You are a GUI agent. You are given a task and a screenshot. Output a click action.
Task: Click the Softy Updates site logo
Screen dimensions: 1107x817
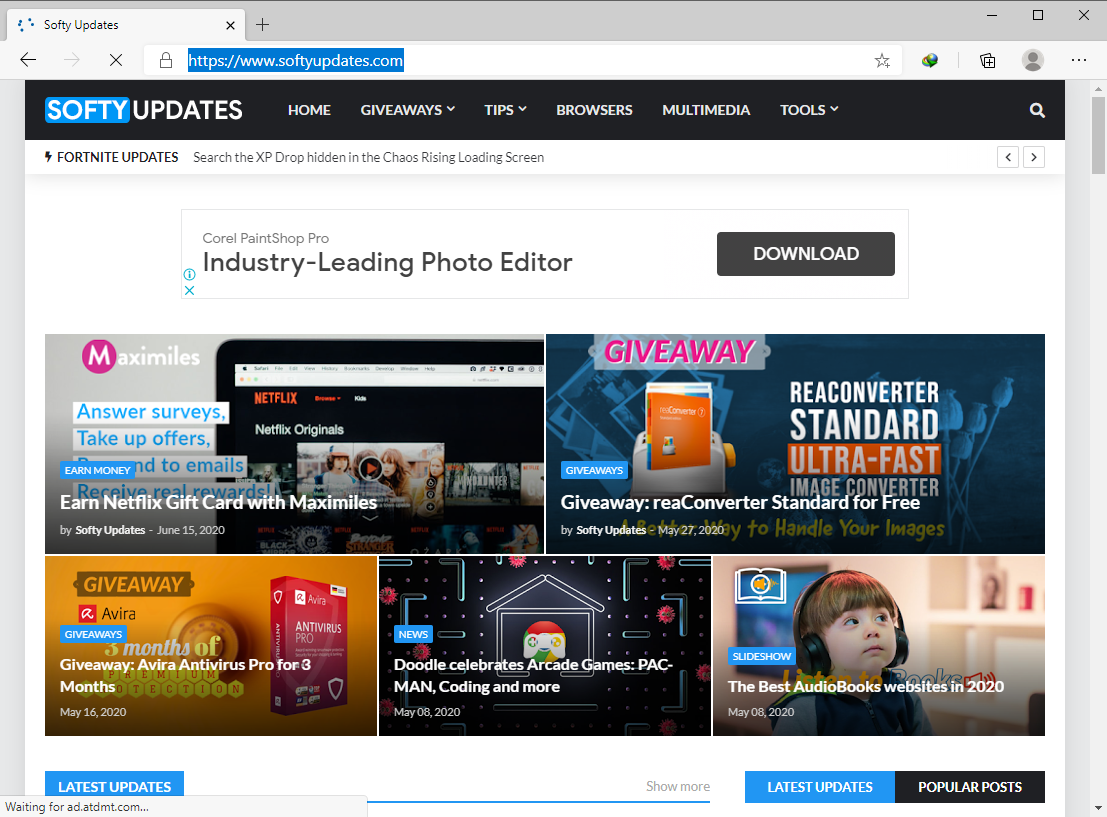(x=144, y=110)
